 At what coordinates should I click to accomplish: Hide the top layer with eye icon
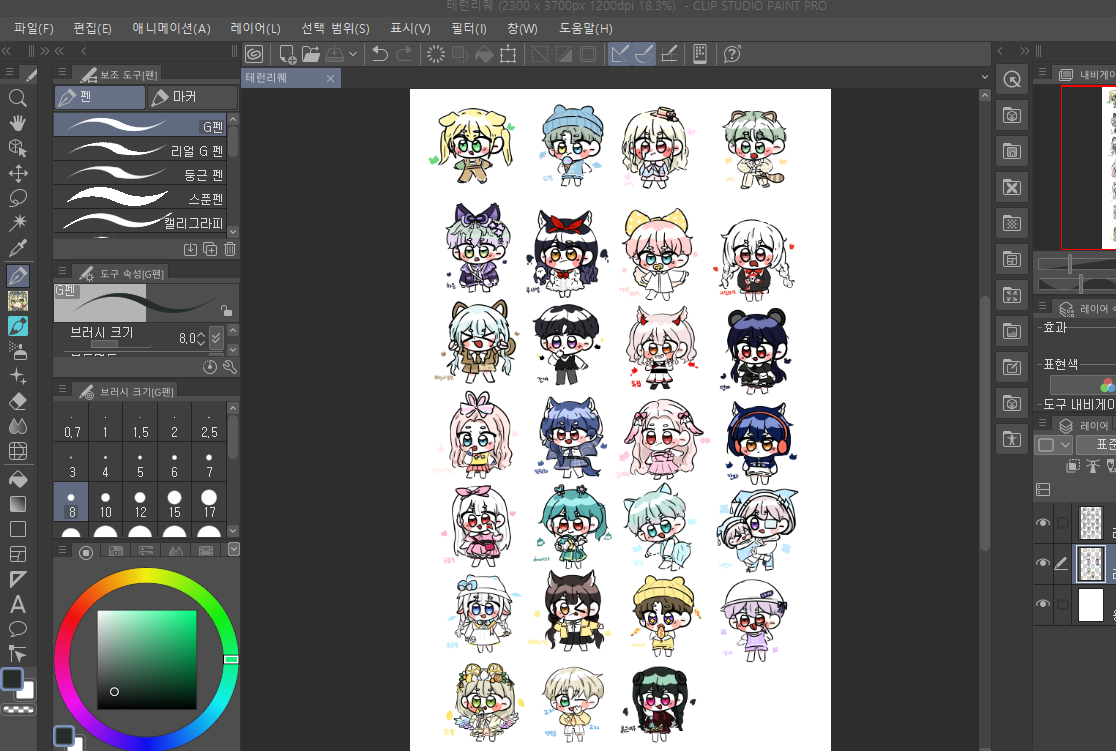coord(1043,522)
